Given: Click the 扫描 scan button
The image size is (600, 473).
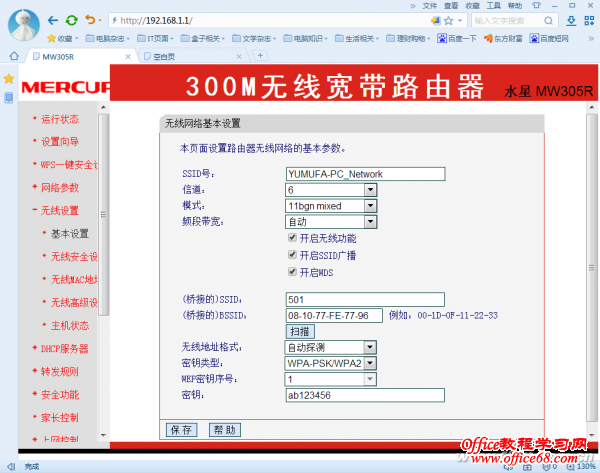Looking at the screenshot, I should (300, 331).
